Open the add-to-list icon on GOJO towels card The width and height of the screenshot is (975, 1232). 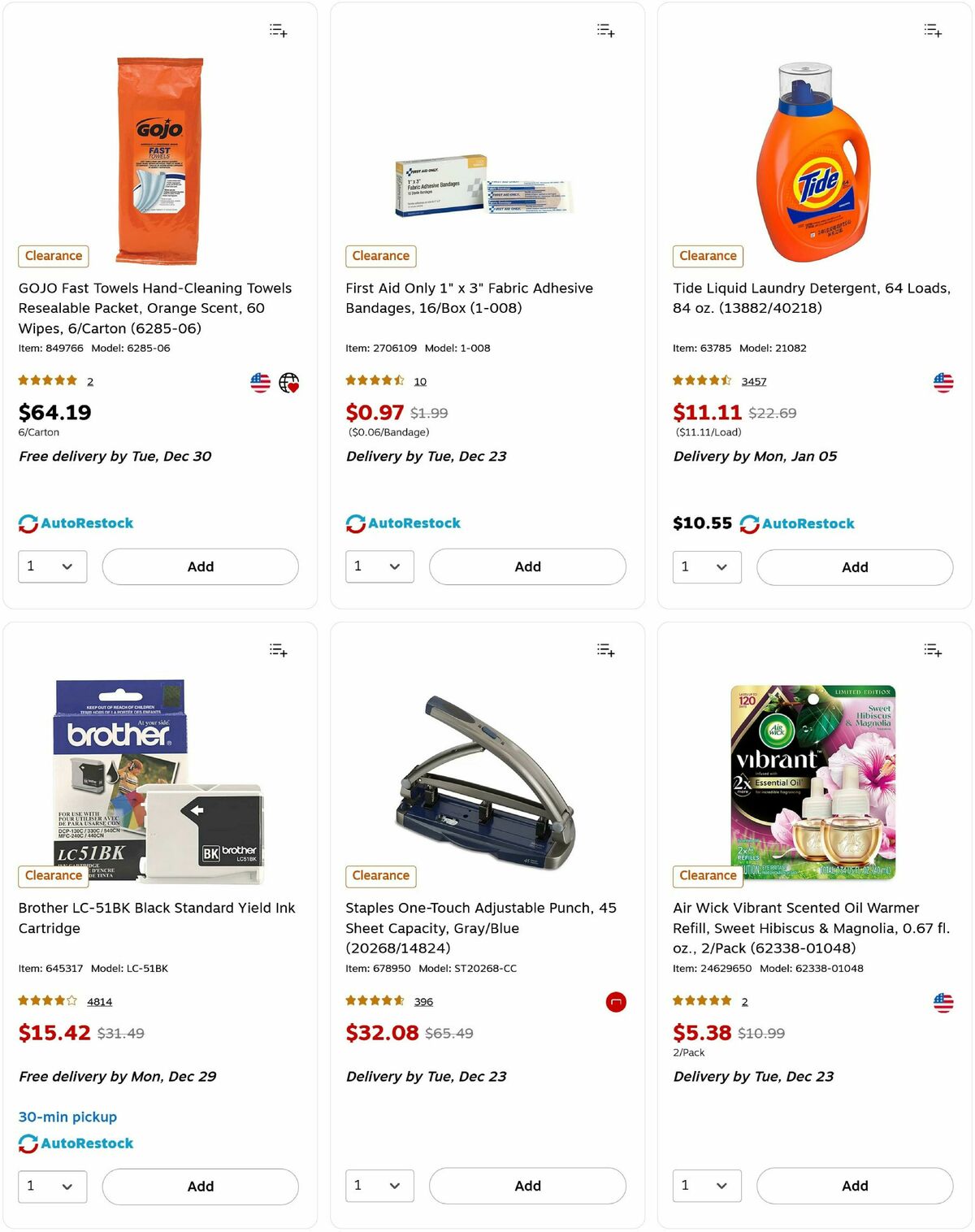[277, 30]
